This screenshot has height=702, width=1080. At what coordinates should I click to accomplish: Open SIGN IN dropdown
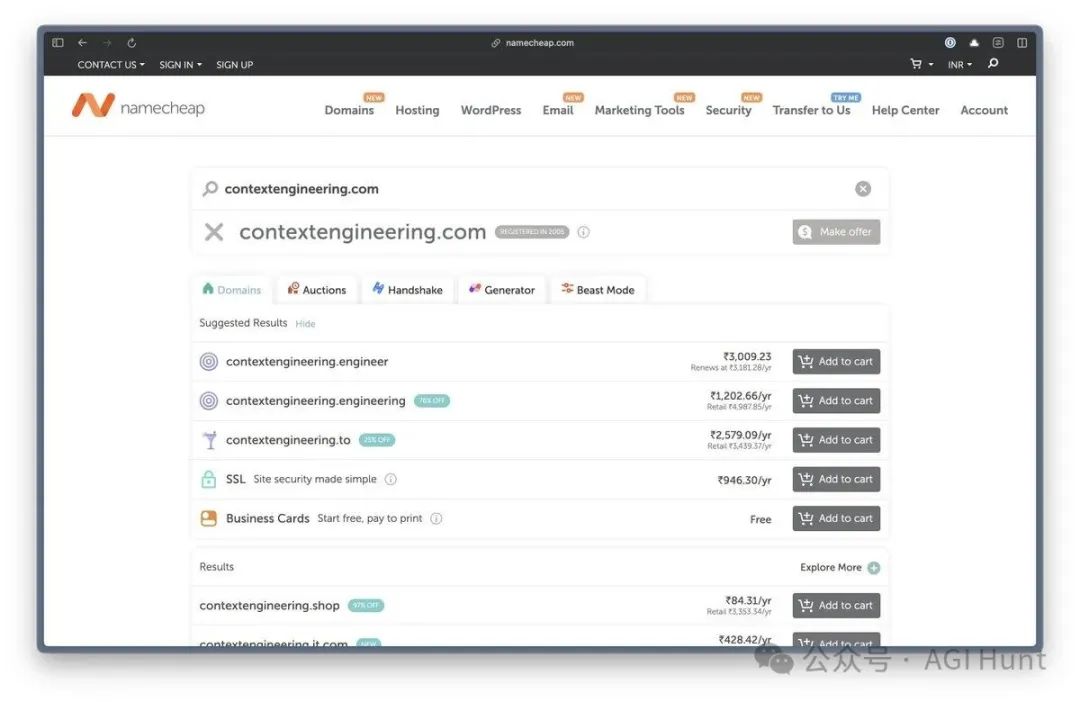coord(180,65)
